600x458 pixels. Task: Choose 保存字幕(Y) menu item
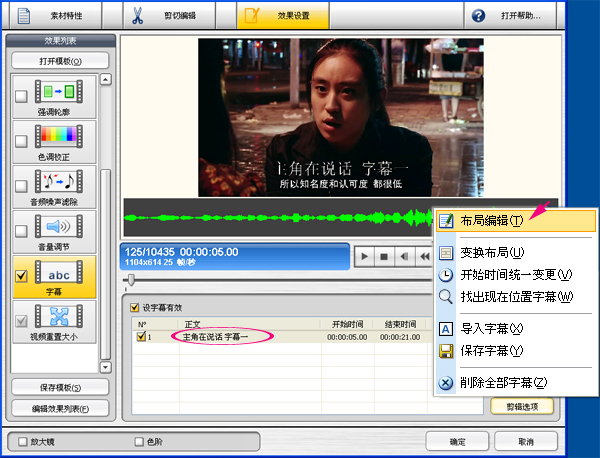[516, 350]
